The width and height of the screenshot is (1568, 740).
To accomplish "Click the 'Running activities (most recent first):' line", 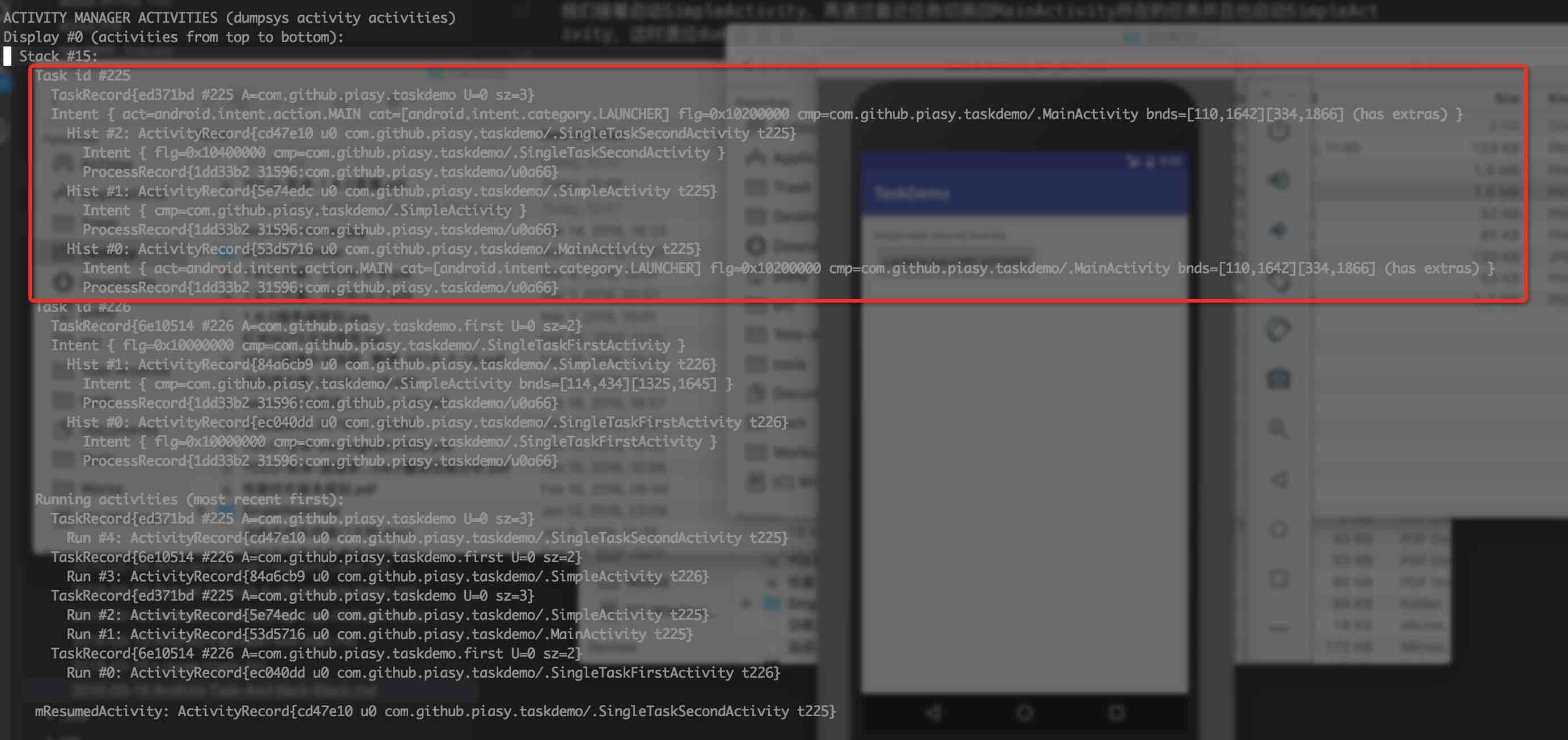I will point(189,499).
